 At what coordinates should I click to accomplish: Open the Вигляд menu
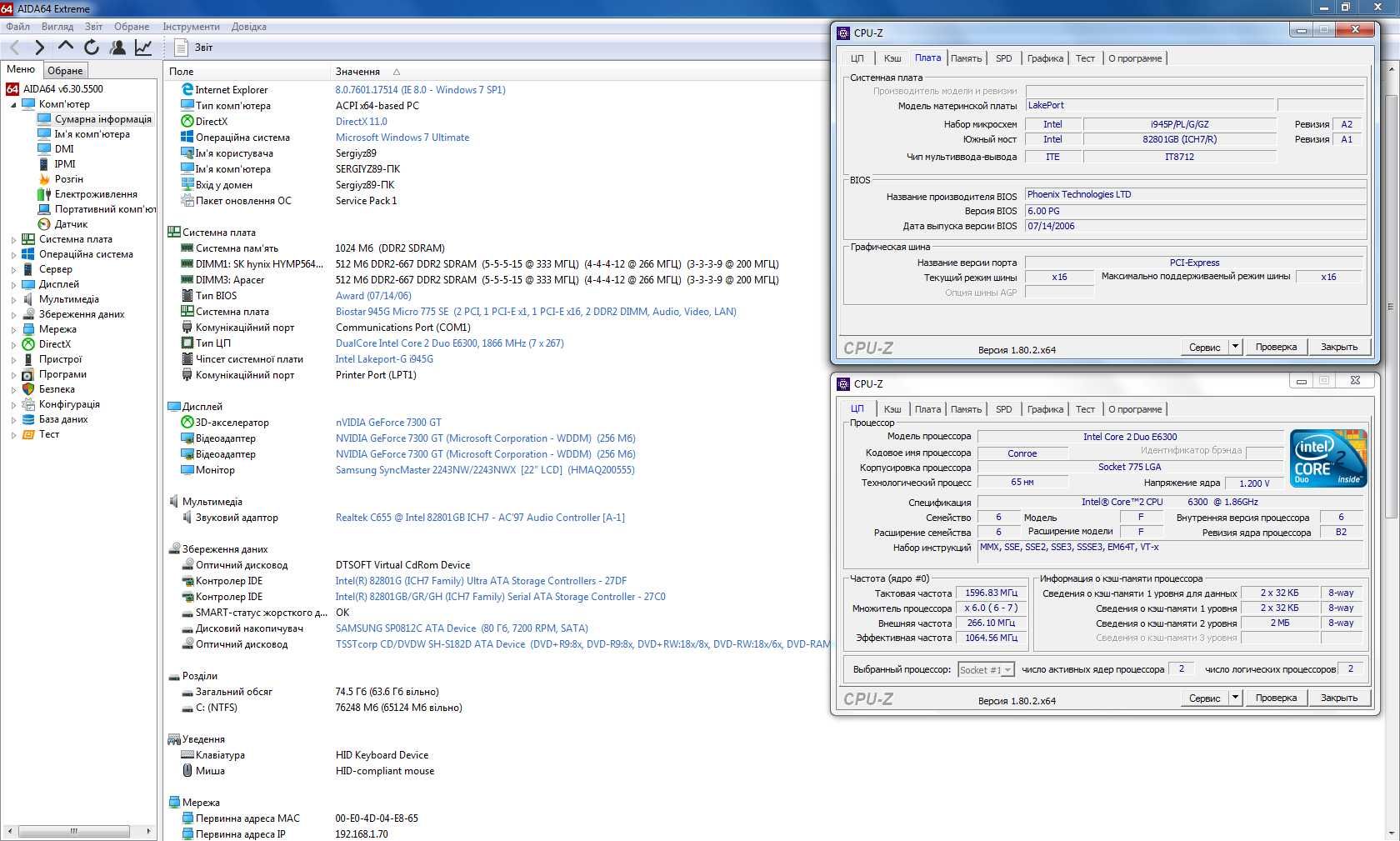(x=57, y=27)
